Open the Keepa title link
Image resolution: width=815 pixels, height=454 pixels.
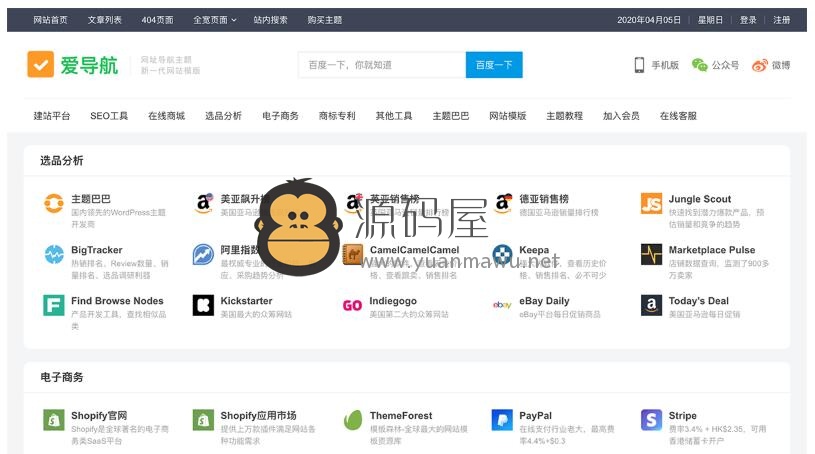pyautogui.click(x=534, y=250)
